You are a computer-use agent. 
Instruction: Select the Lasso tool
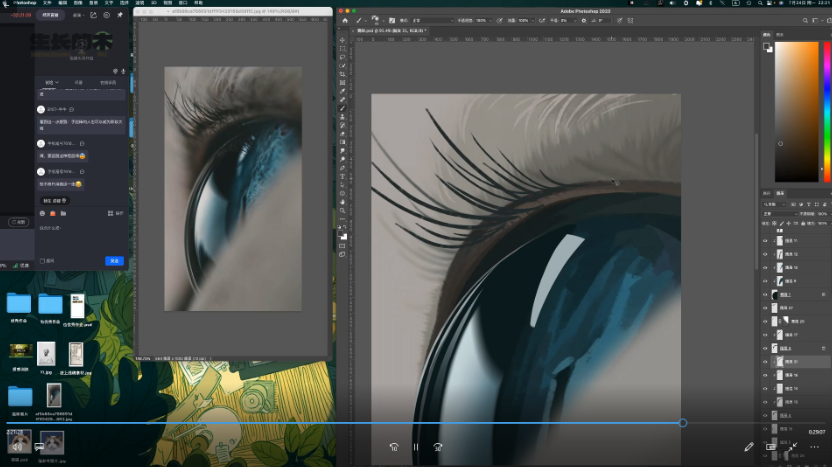click(x=342, y=57)
